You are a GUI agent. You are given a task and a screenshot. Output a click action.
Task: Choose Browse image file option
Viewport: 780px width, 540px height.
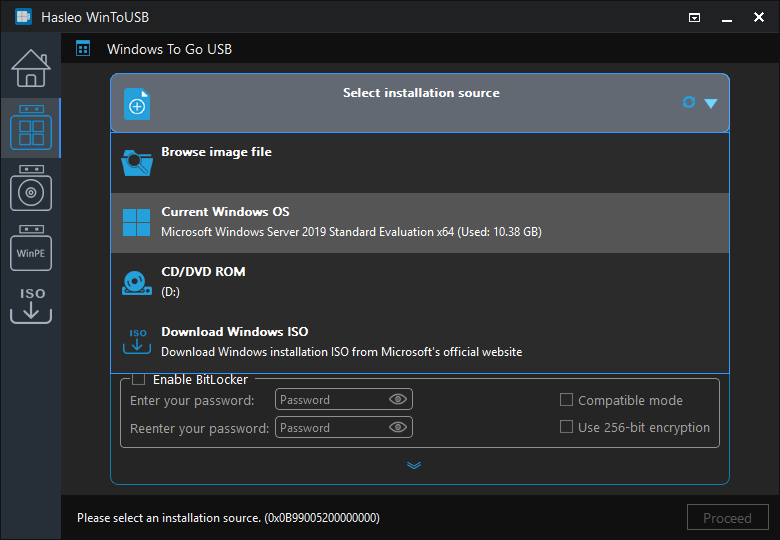coord(420,163)
